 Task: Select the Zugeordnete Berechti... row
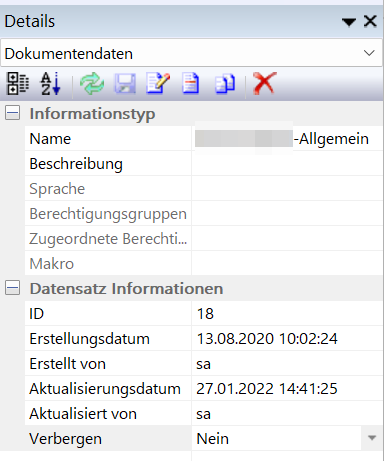(204, 238)
